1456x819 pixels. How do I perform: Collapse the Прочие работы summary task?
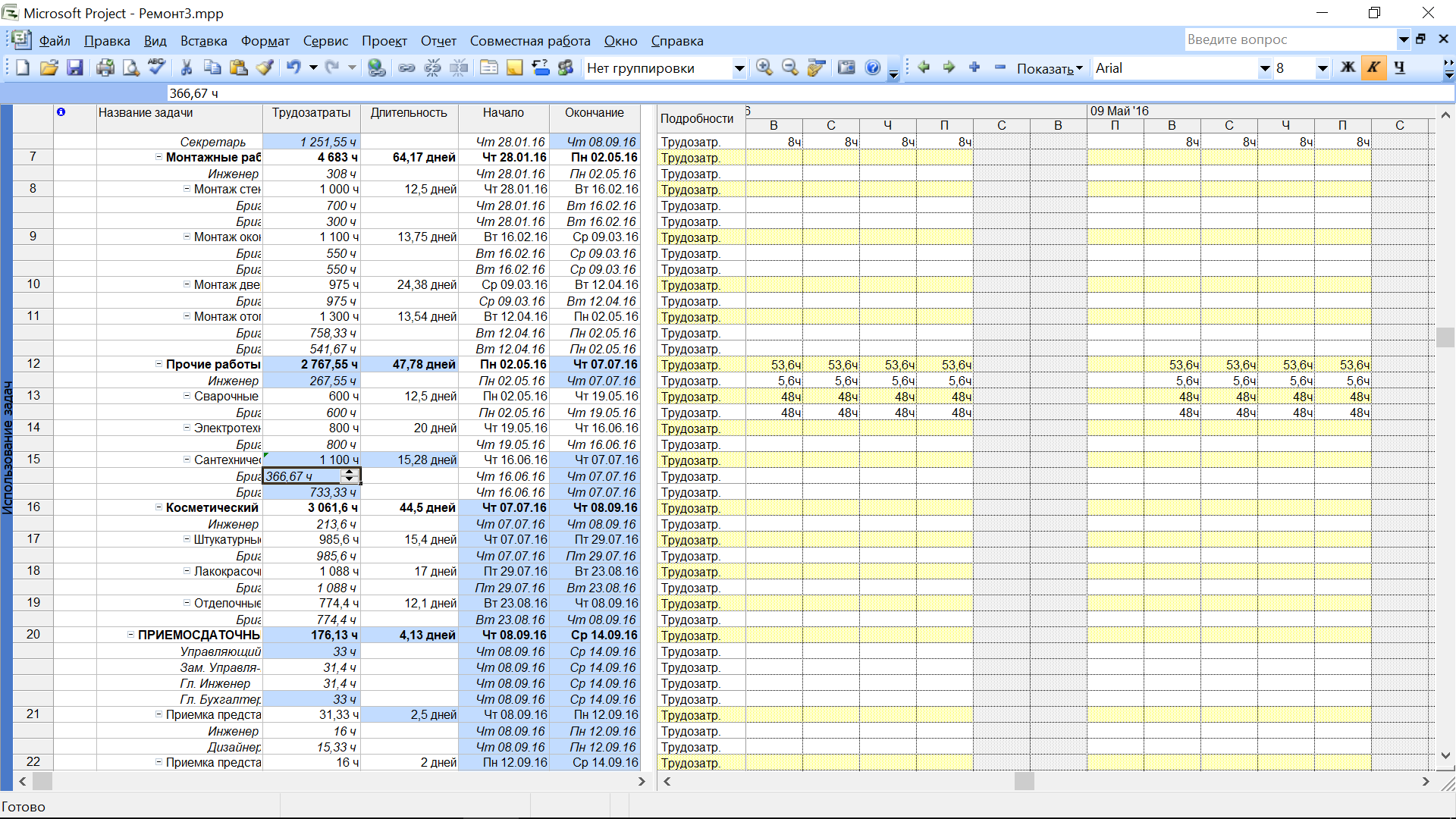click(159, 364)
